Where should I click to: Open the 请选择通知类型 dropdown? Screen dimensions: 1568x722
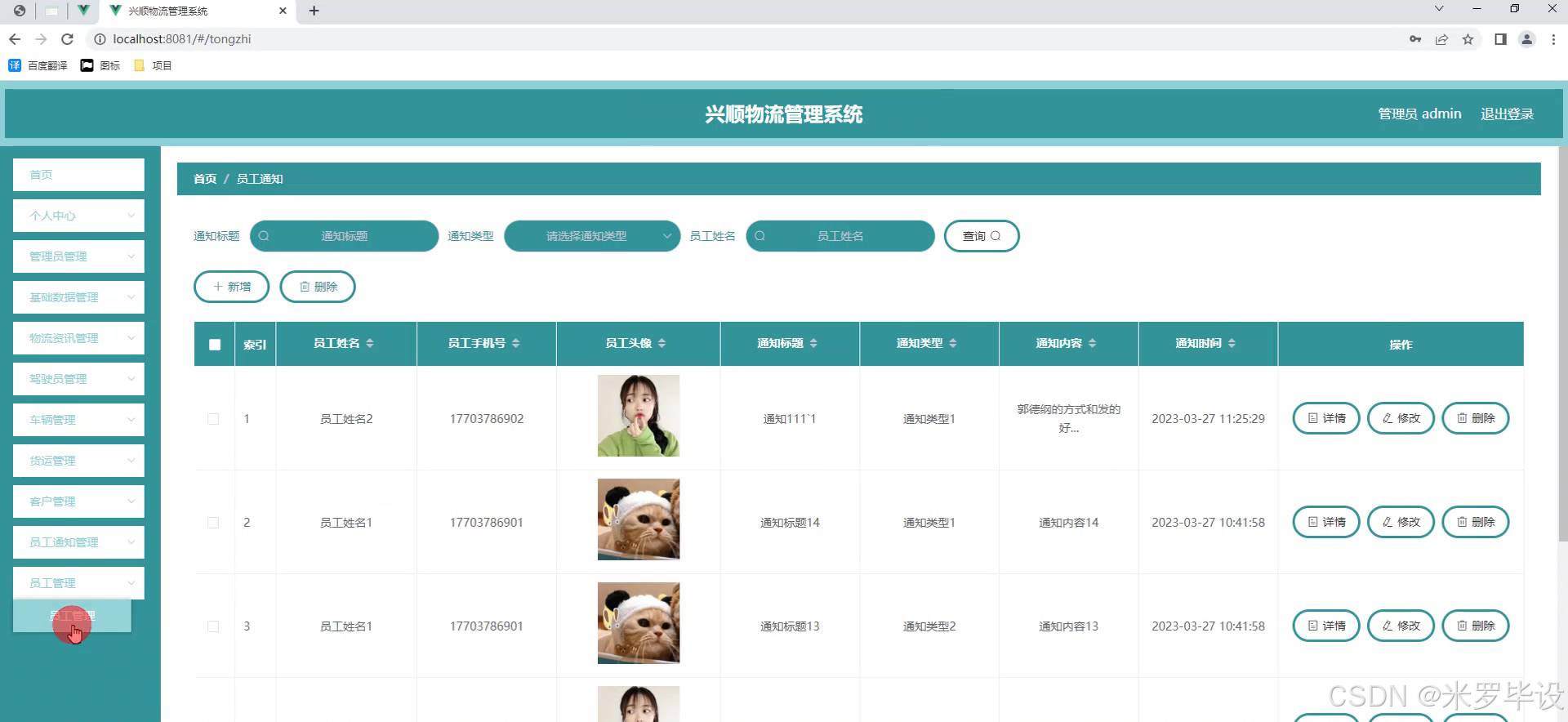[x=592, y=236]
